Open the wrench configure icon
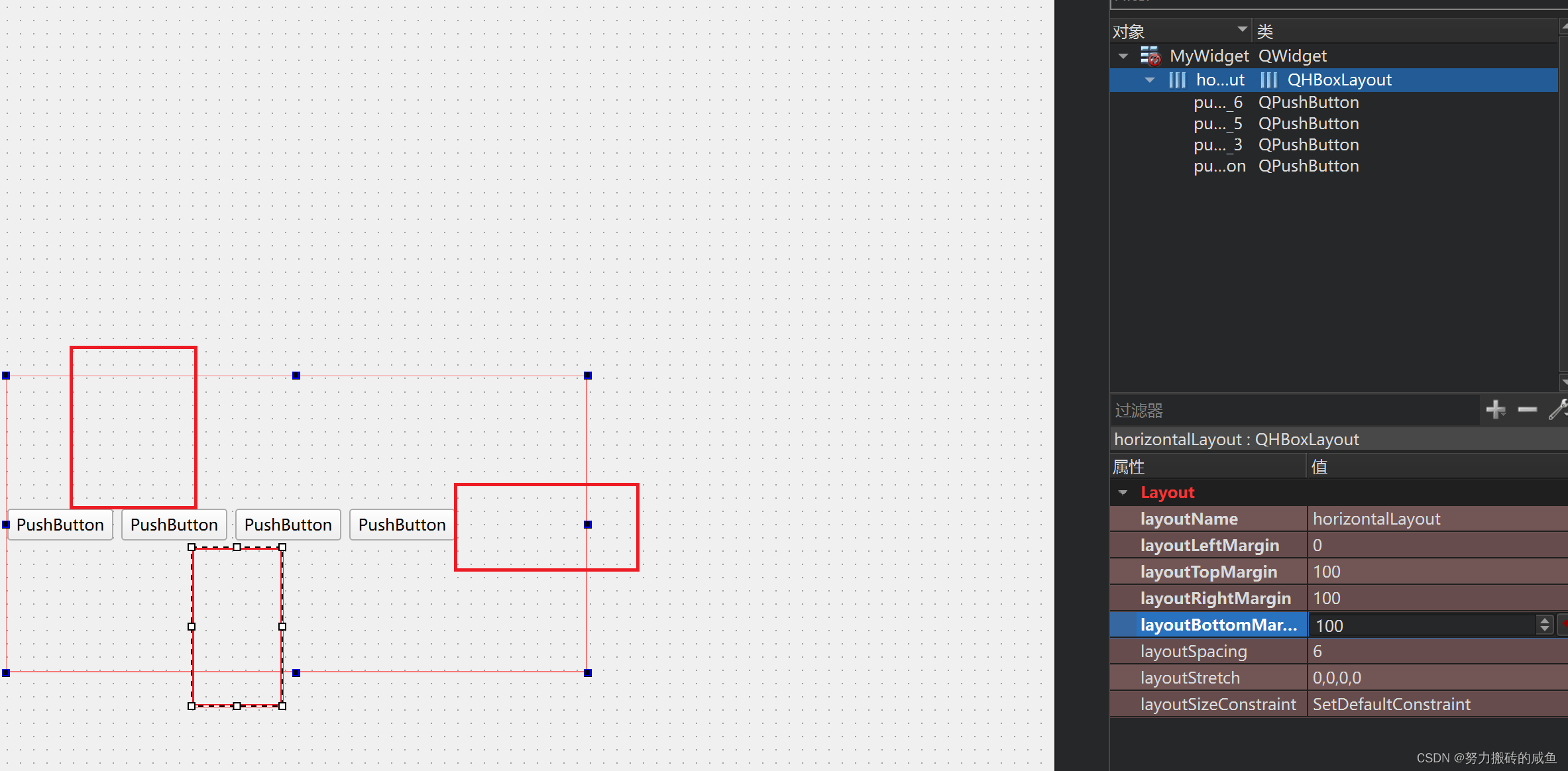This screenshot has height=771, width=1568. [1557, 410]
